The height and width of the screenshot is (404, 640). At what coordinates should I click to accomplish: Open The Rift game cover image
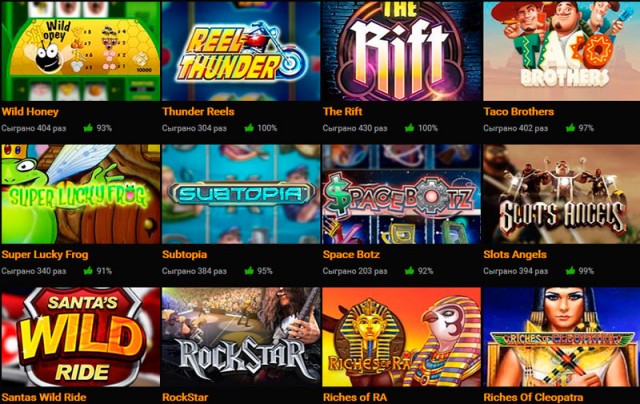(x=401, y=51)
